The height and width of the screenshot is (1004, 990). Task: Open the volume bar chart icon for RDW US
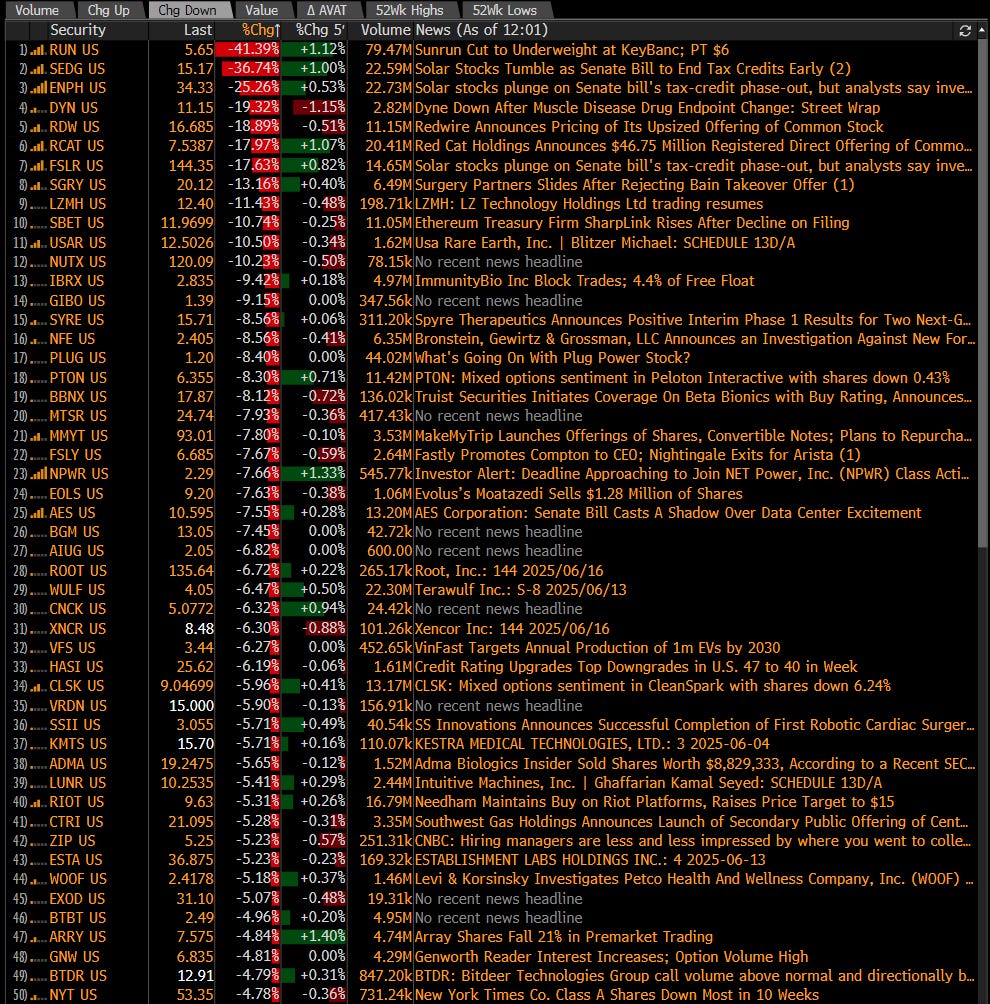coord(38,127)
